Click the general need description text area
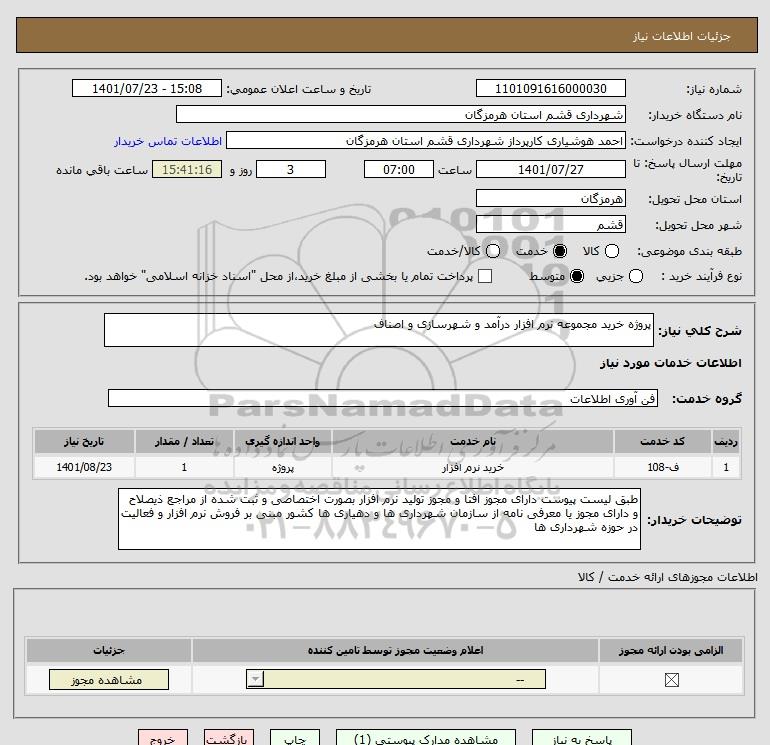Image resolution: width=770 pixels, height=745 pixels. [379, 330]
